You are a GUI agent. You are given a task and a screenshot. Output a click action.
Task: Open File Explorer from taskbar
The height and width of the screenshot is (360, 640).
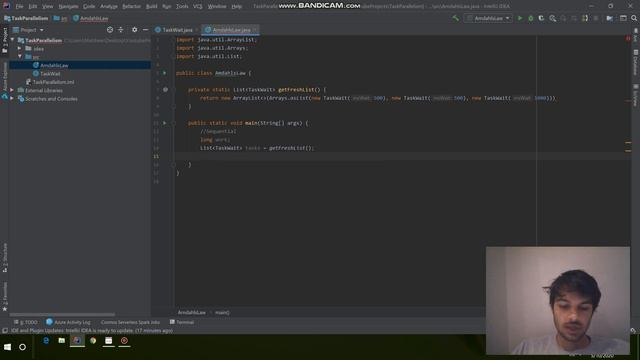[x=62, y=340]
